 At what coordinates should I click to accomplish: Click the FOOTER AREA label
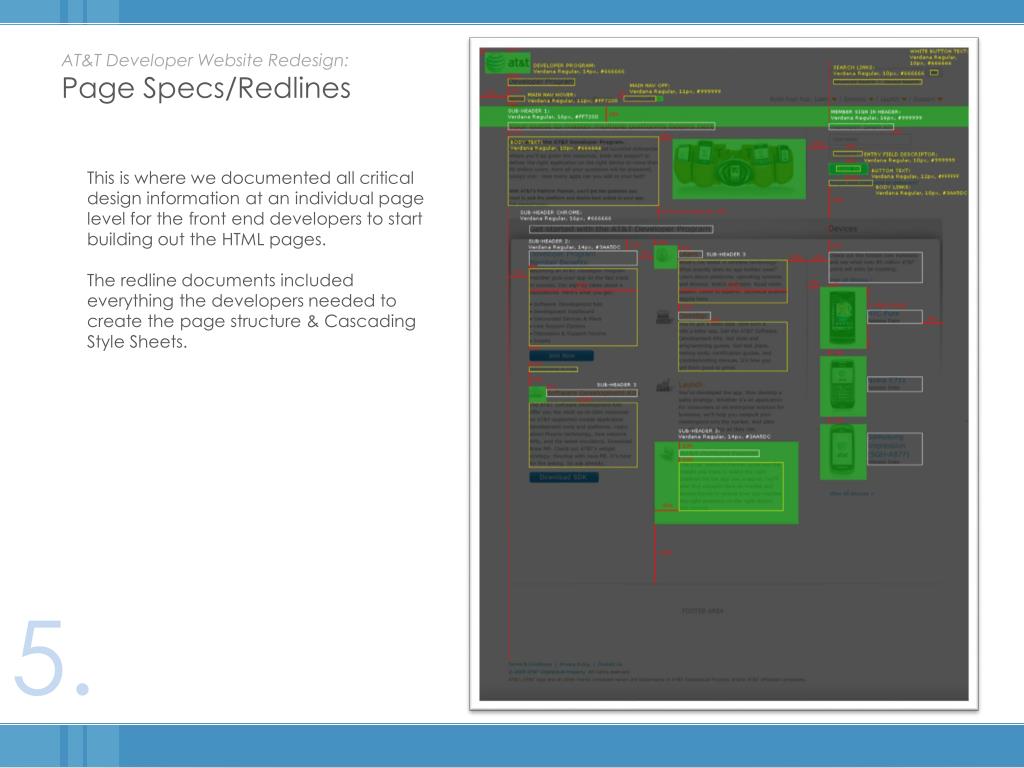(703, 611)
